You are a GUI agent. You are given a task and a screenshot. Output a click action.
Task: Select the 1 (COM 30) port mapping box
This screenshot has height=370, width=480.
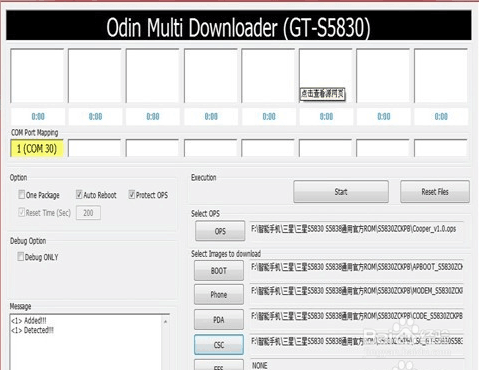click(37, 148)
